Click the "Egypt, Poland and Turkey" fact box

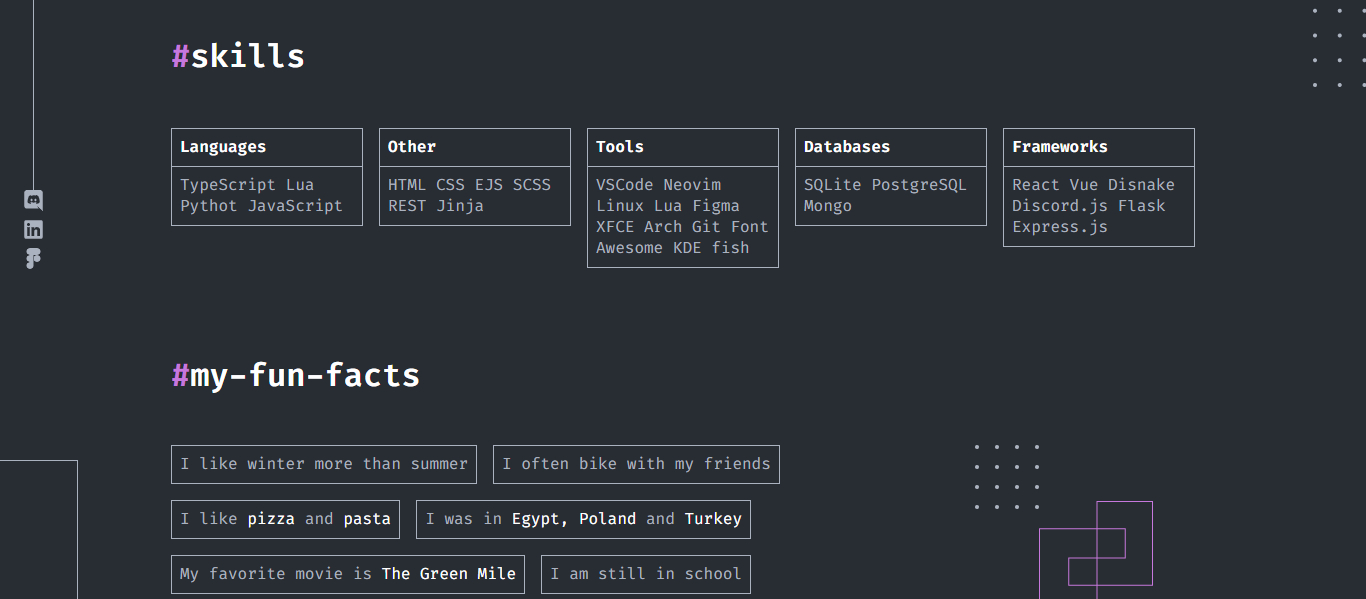tap(583, 519)
